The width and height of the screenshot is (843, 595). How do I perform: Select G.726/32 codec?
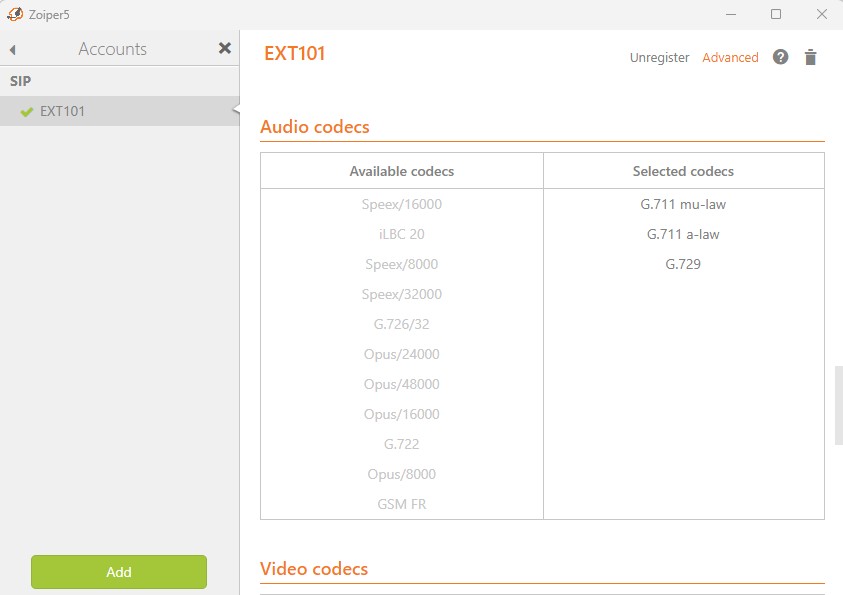402,324
